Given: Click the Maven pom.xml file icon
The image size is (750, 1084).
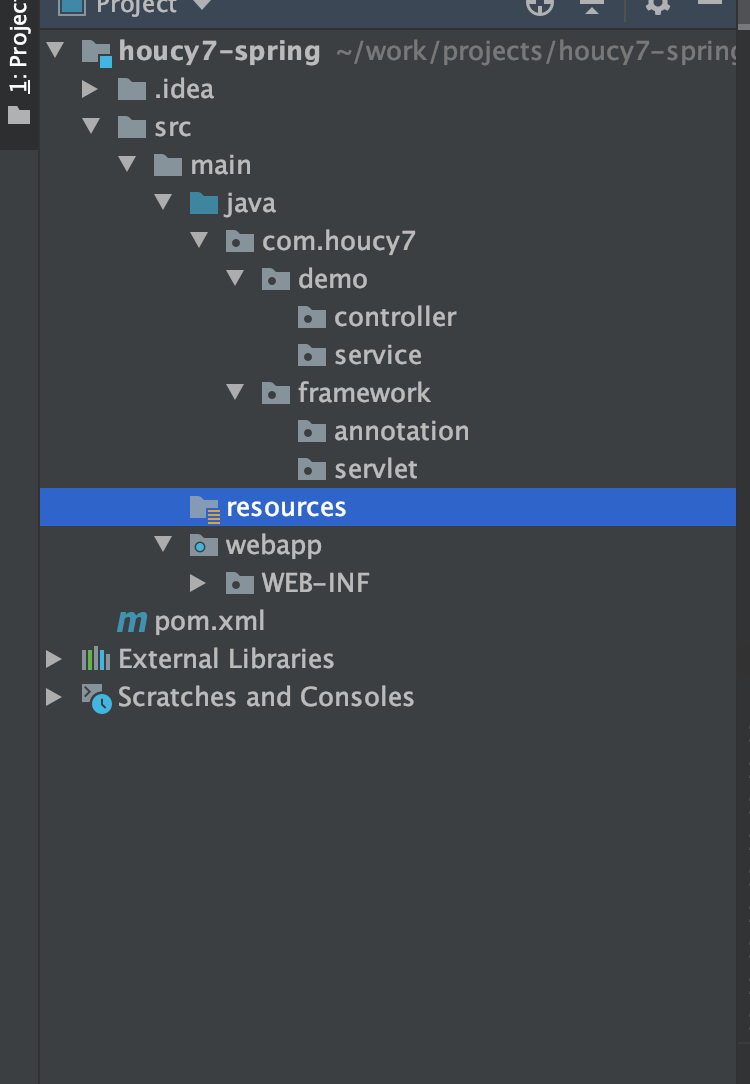Looking at the screenshot, I should 132,621.
